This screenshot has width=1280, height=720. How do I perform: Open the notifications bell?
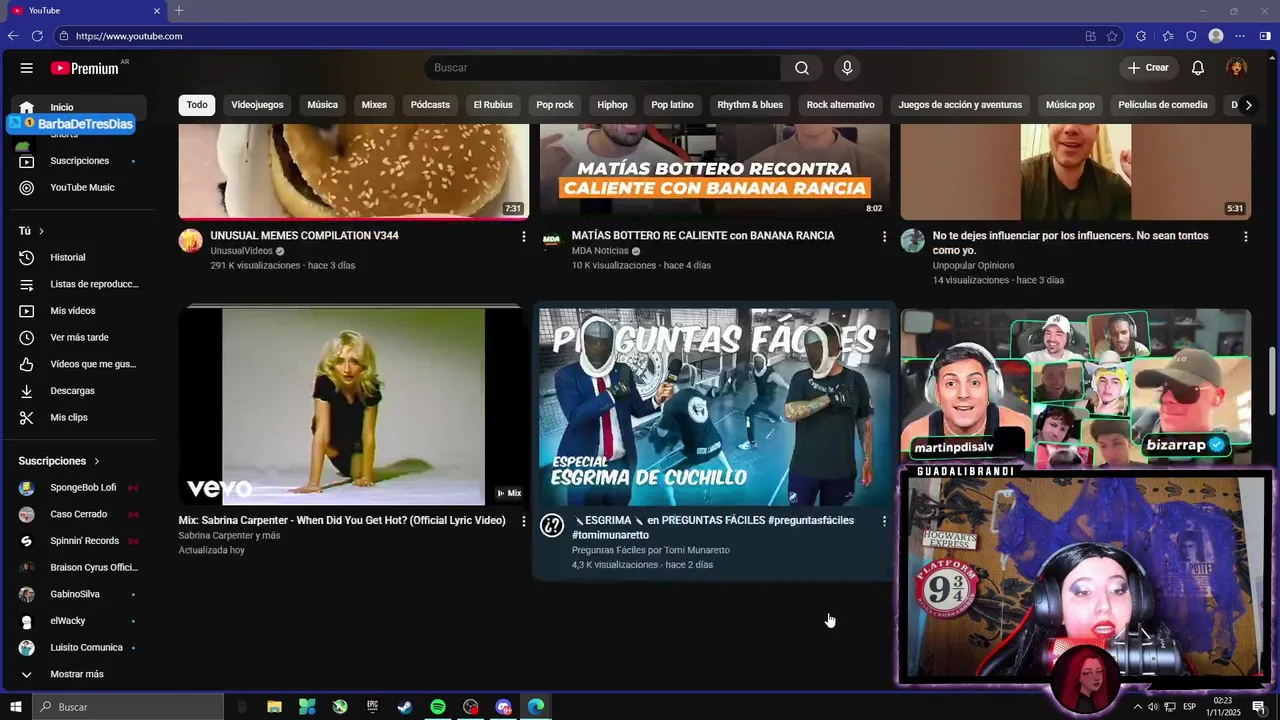[x=1198, y=68]
